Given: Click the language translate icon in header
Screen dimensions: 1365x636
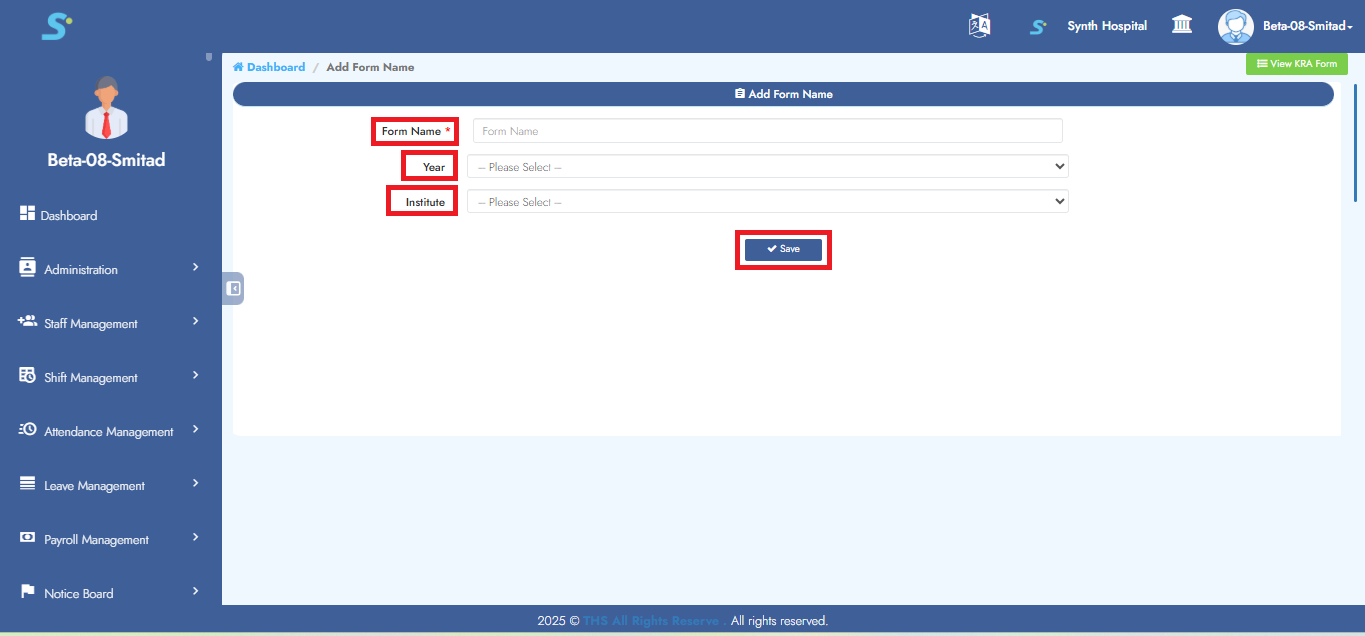Looking at the screenshot, I should pyautogui.click(x=979, y=26).
